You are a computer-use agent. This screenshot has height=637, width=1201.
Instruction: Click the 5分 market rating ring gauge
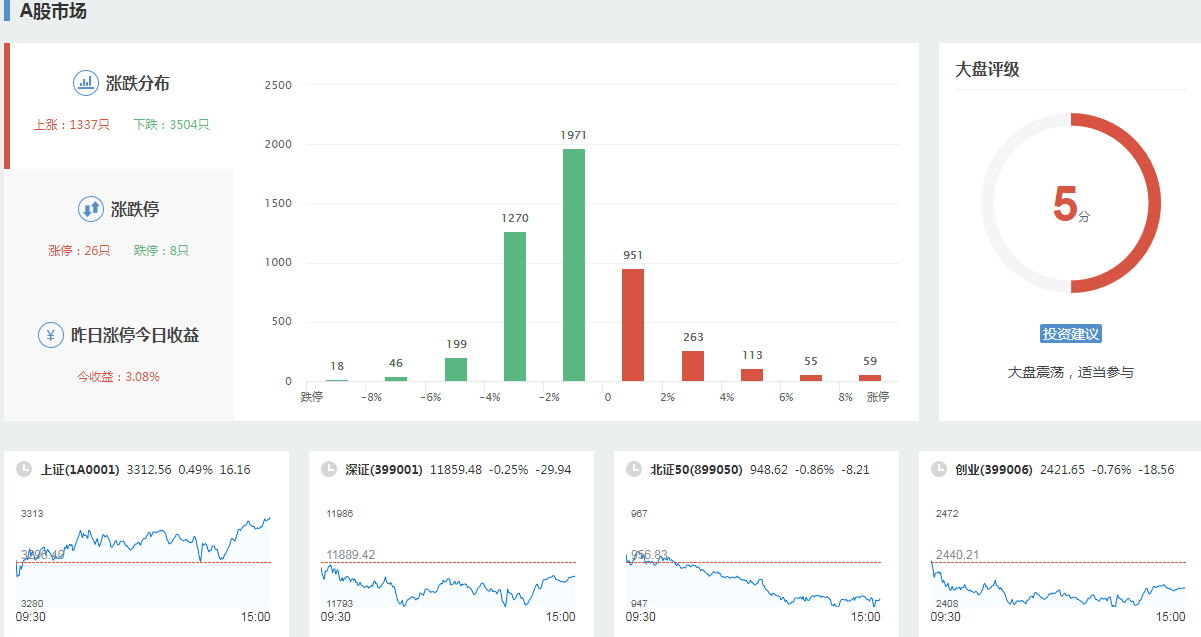tap(1070, 203)
